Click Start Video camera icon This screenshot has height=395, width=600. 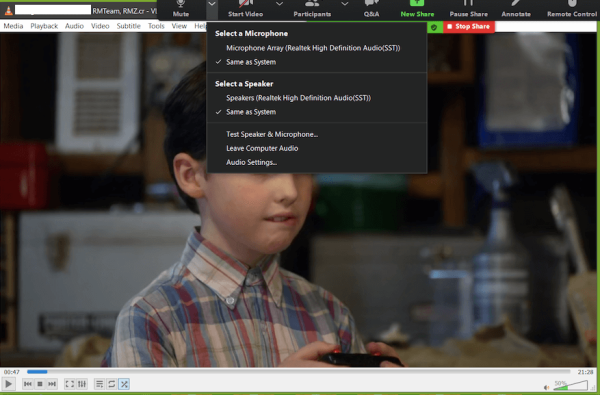coord(245,4)
